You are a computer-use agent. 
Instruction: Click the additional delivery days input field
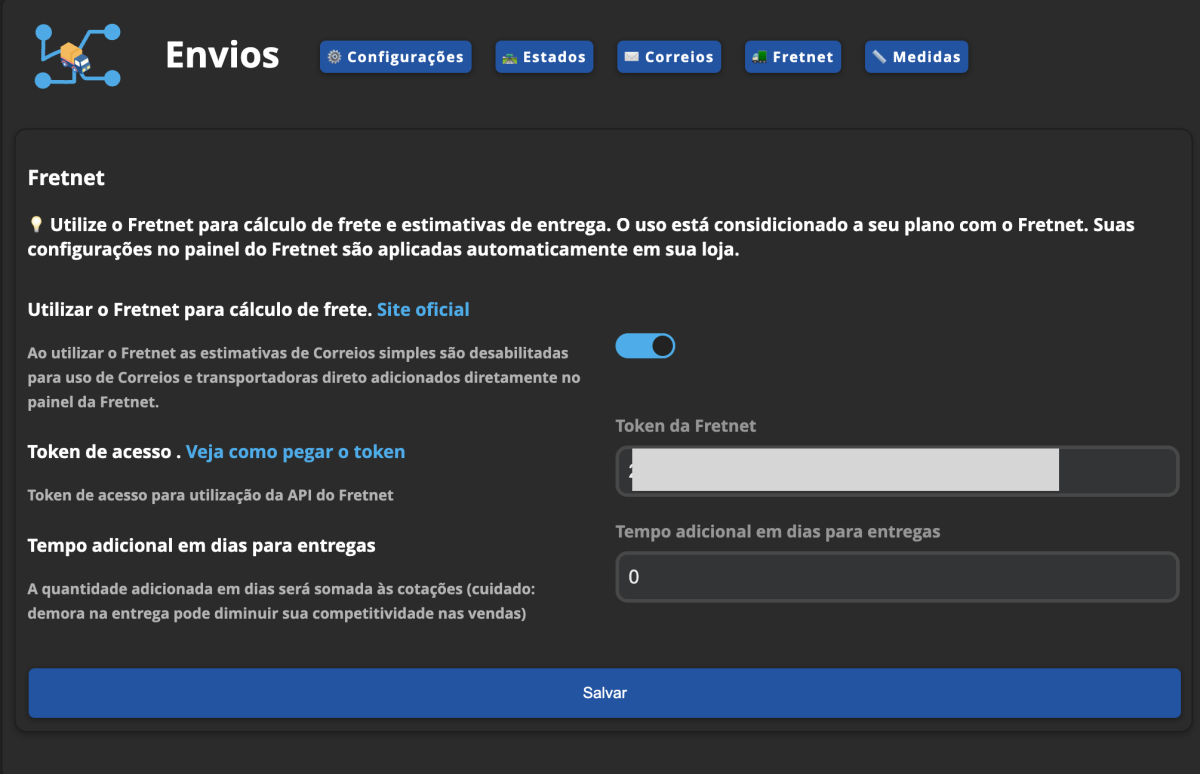tap(897, 577)
